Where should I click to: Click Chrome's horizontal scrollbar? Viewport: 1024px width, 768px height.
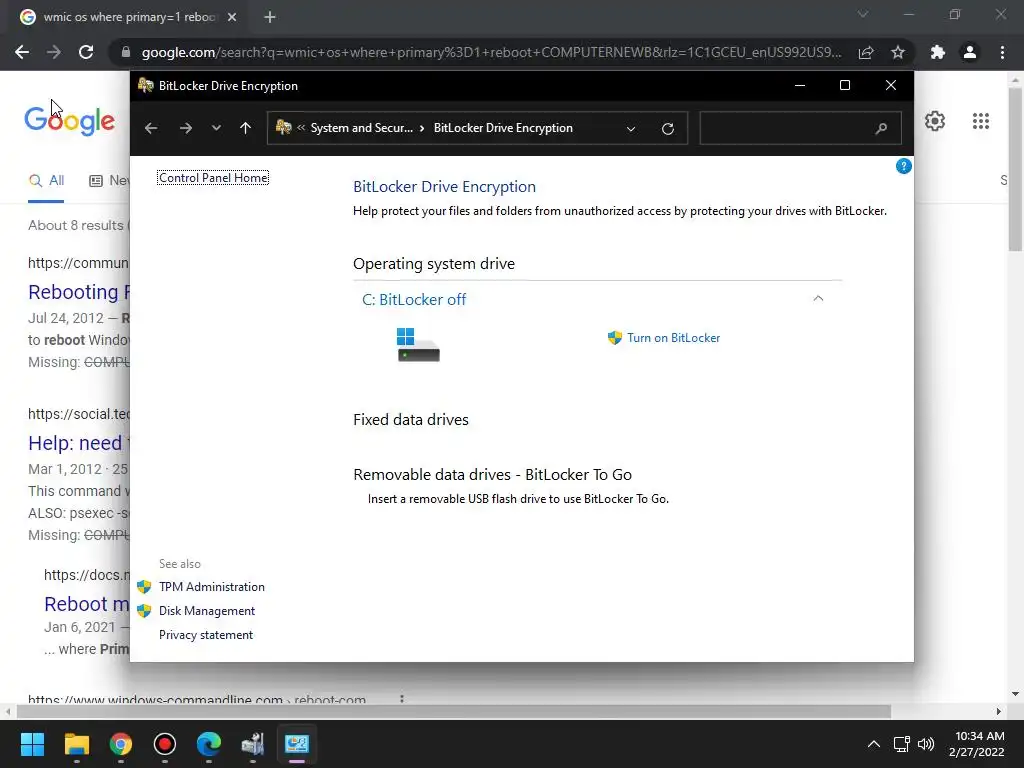pyautogui.click(x=453, y=711)
